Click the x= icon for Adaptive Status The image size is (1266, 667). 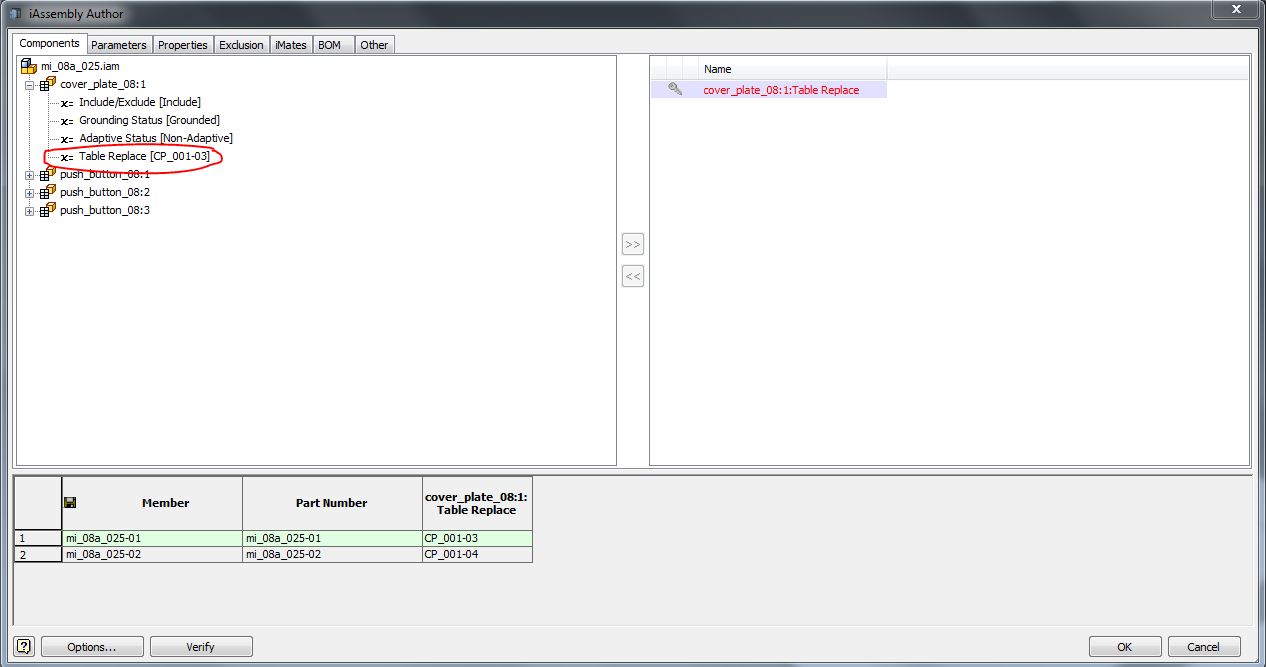coord(65,138)
